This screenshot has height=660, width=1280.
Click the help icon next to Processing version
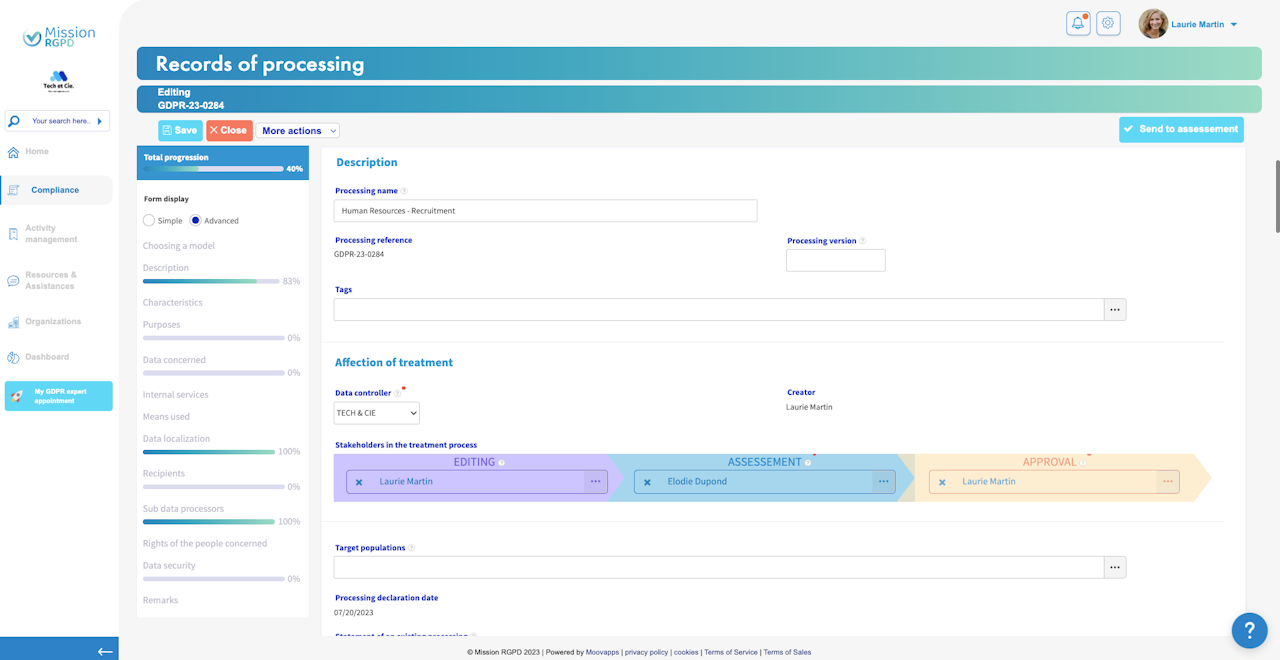pyautogui.click(x=863, y=241)
